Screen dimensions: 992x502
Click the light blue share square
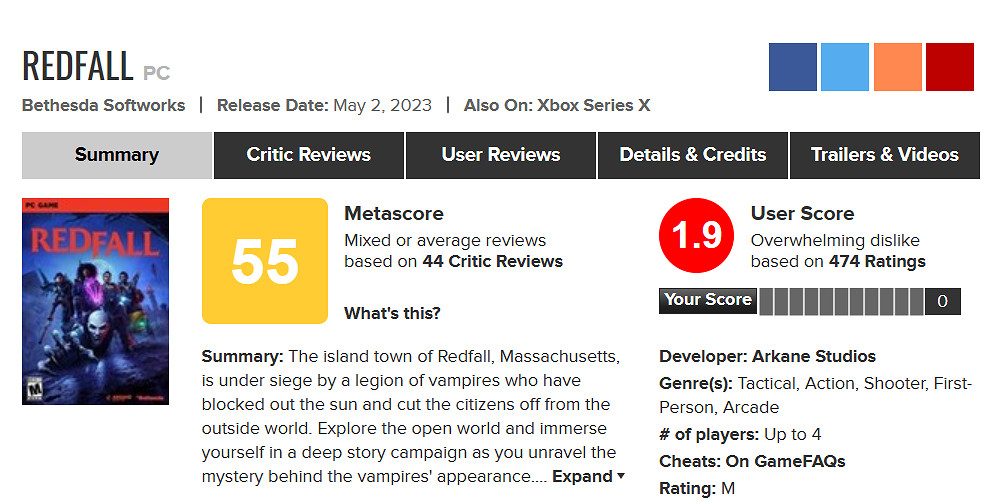pyautogui.click(x=845, y=67)
